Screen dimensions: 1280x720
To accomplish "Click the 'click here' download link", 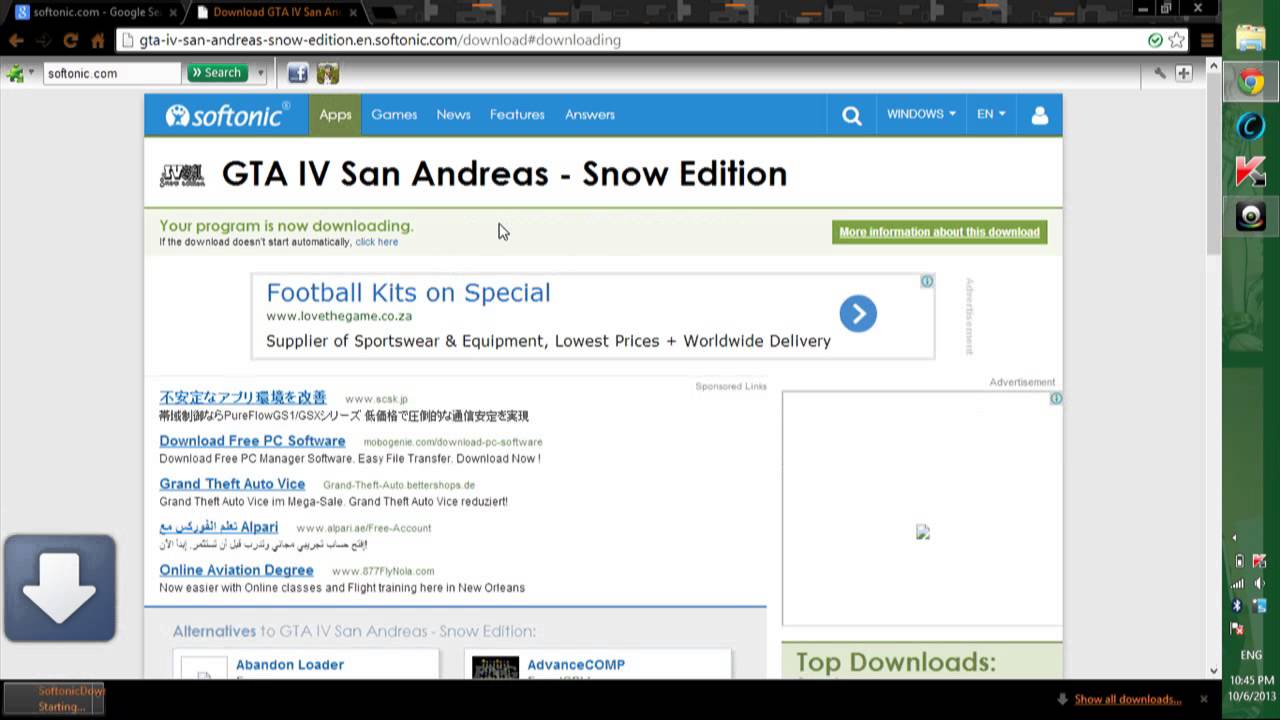I will click(x=376, y=242).
